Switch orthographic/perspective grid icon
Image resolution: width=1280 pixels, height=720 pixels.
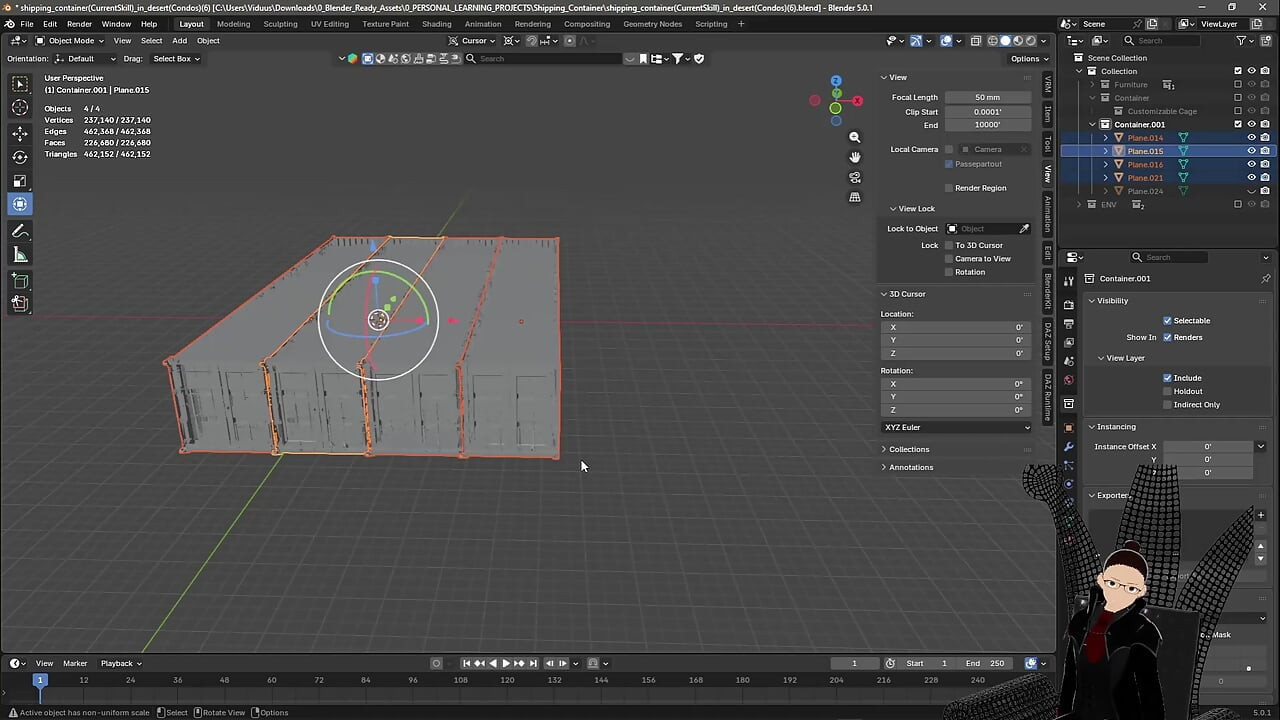pyautogui.click(x=855, y=197)
